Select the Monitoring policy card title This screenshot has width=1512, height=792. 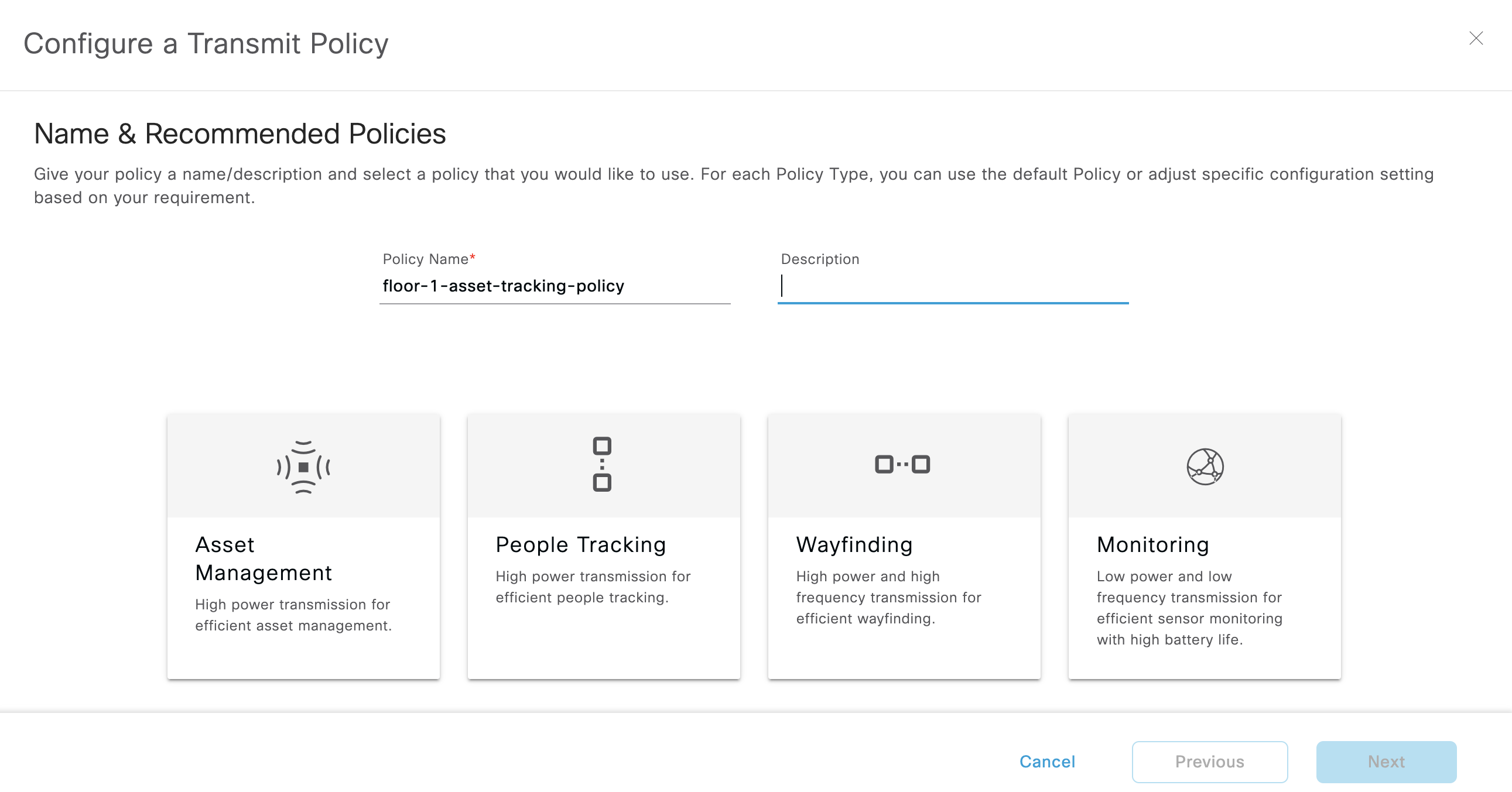click(x=1153, y=544)
